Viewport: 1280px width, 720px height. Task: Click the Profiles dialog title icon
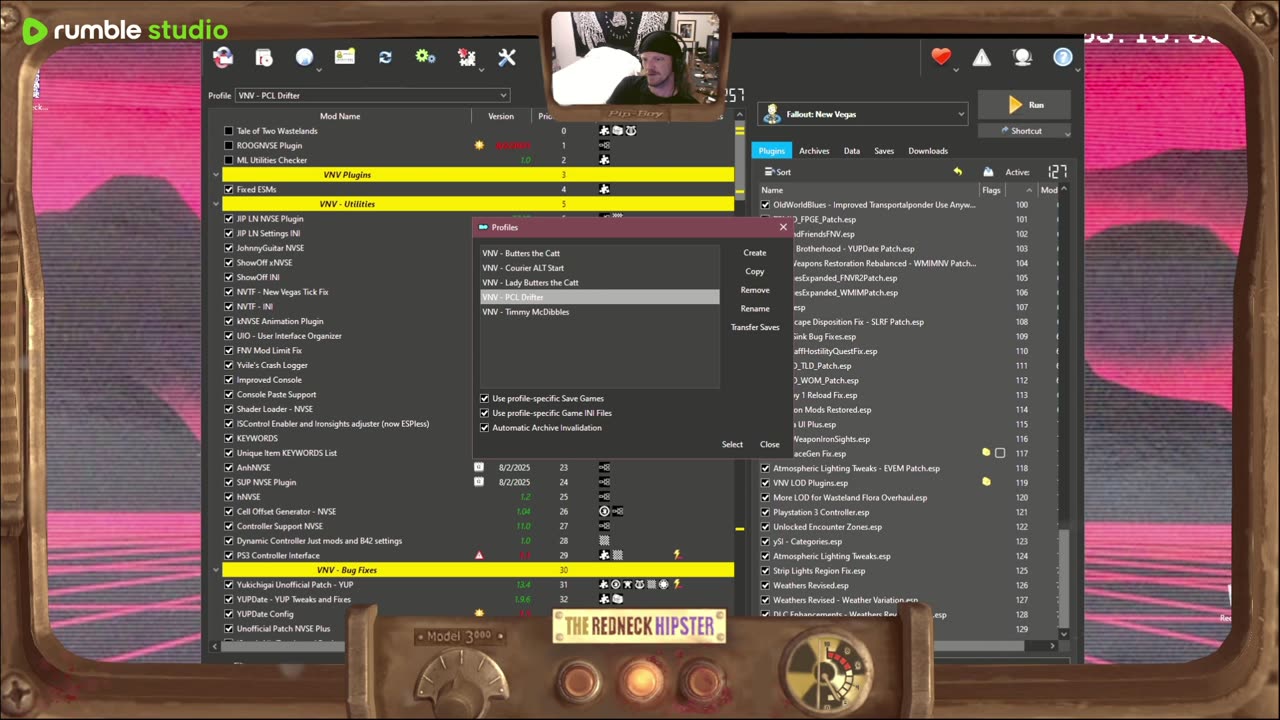click(483, 227)
